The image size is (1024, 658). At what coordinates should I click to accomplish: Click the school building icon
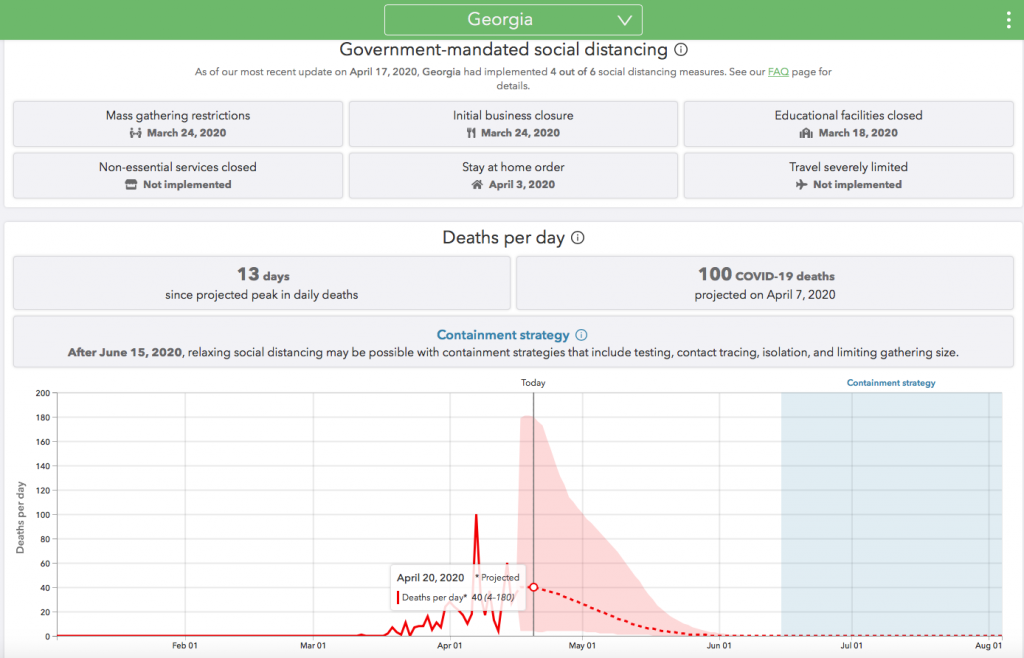tap(806, 133)
